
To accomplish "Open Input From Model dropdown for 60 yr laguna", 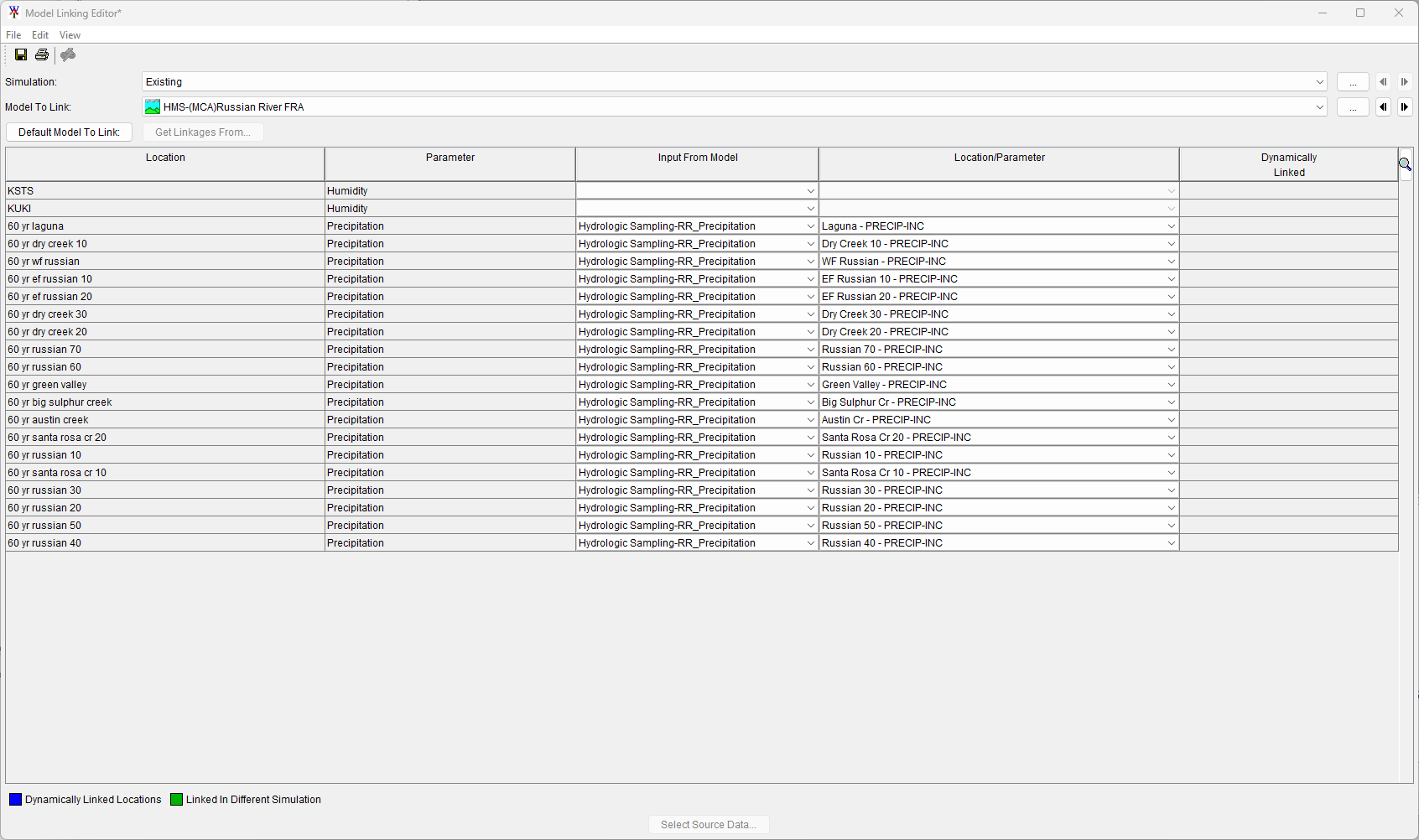I will click(810, 226).
